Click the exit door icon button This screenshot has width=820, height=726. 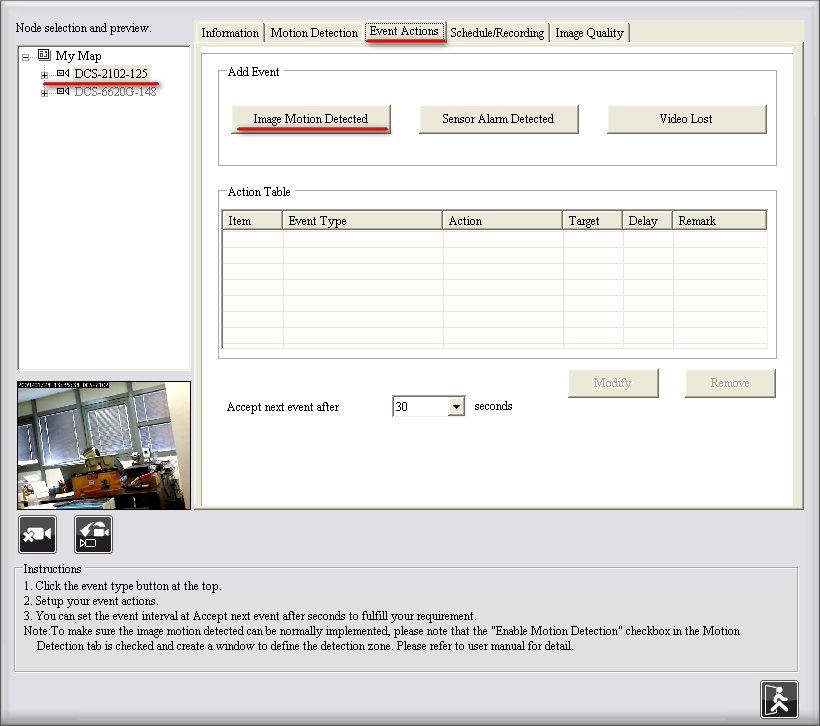[779, 699]
